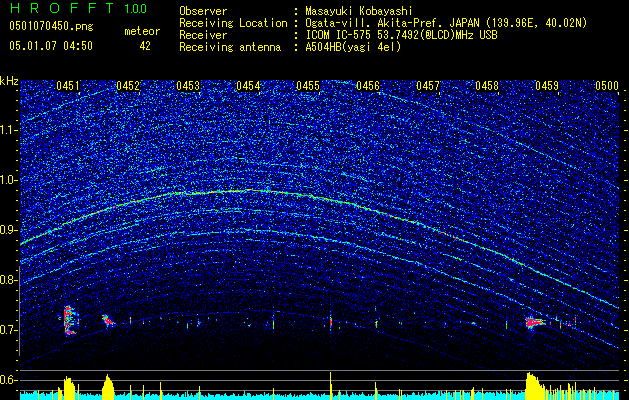This screenshot has width=629, height=400.
Task: Click the 1.1 kHz axis label
Action: [x=9, y=130]
